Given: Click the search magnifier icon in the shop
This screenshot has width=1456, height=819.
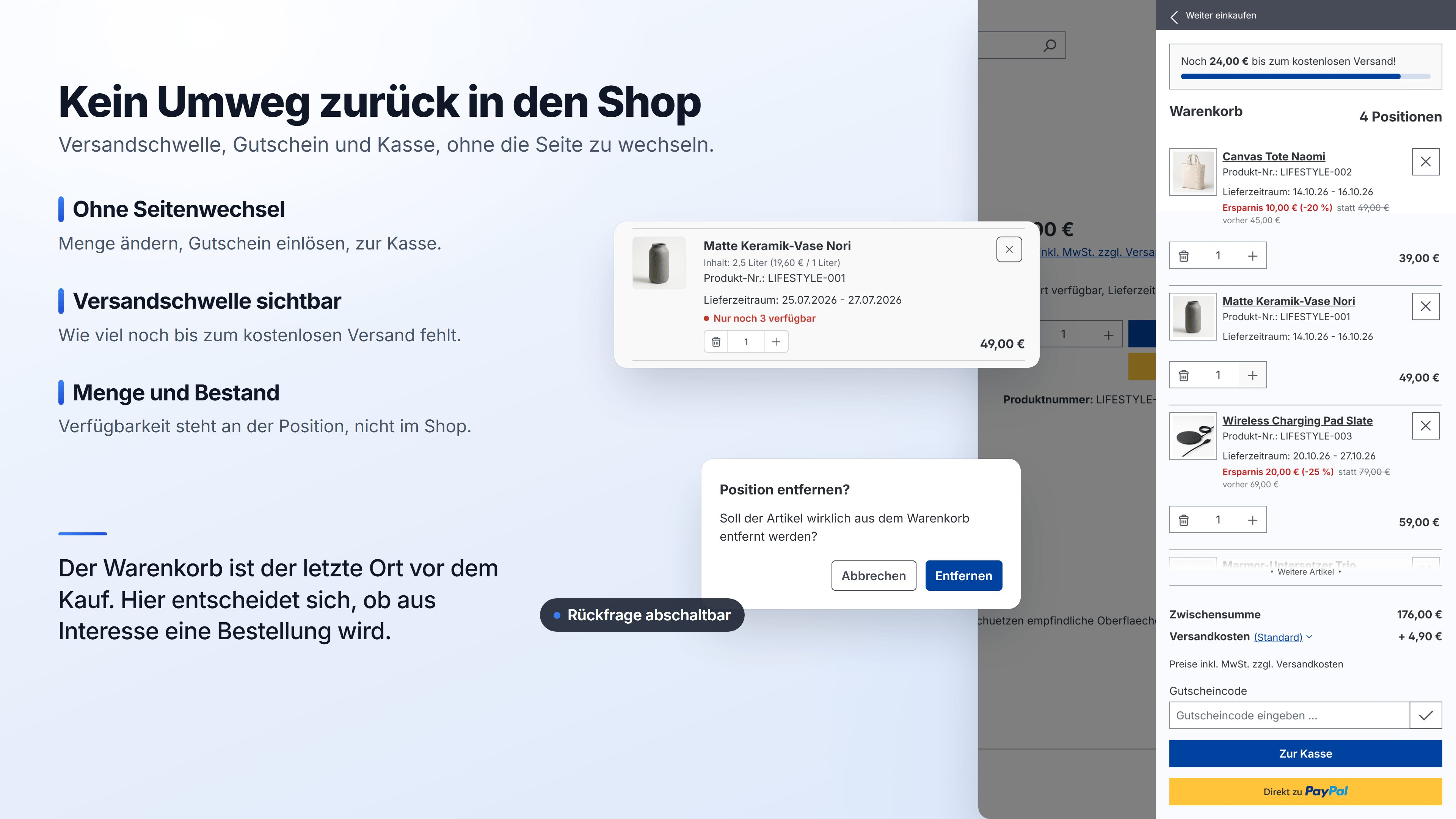Looking at the screenshot, I should (x=1050, y=45).
